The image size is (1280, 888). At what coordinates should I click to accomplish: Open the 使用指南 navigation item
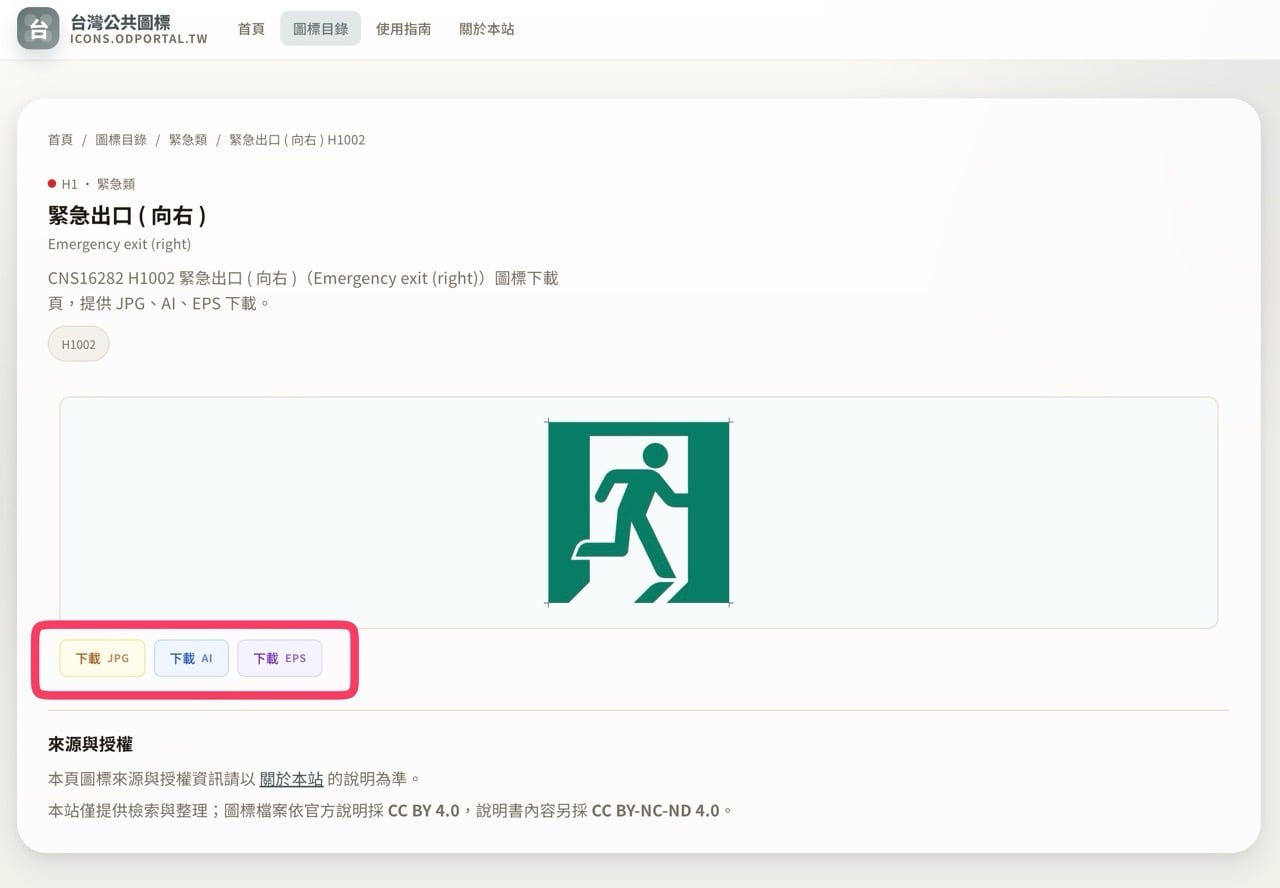click(403, 29)
